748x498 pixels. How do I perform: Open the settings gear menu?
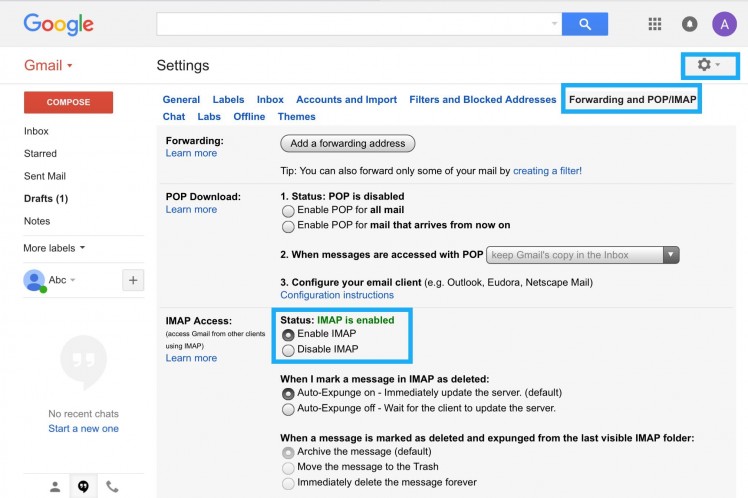707,65
